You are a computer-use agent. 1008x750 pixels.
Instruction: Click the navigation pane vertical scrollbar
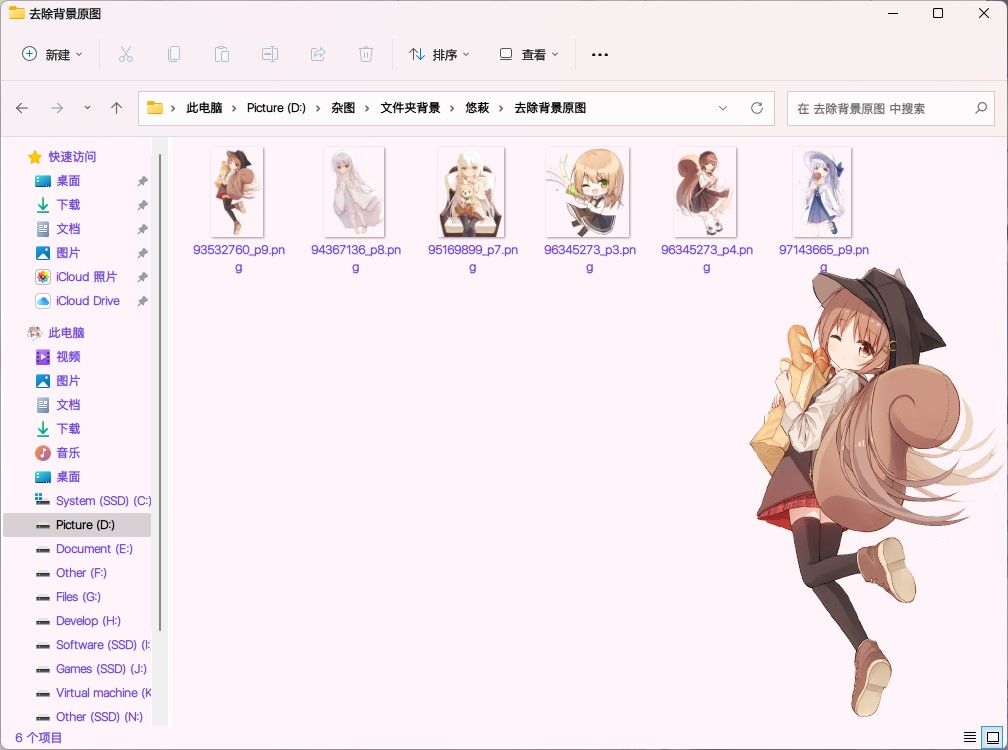pyautogui.click(x=159, y=392)
